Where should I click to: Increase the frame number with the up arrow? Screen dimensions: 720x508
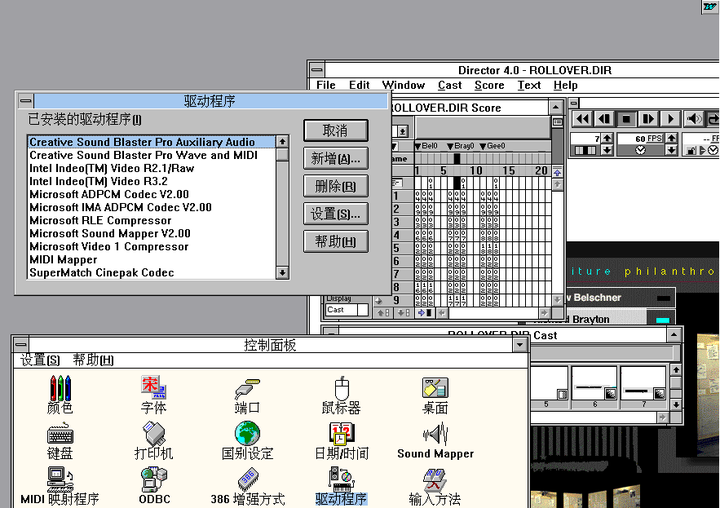608,138
